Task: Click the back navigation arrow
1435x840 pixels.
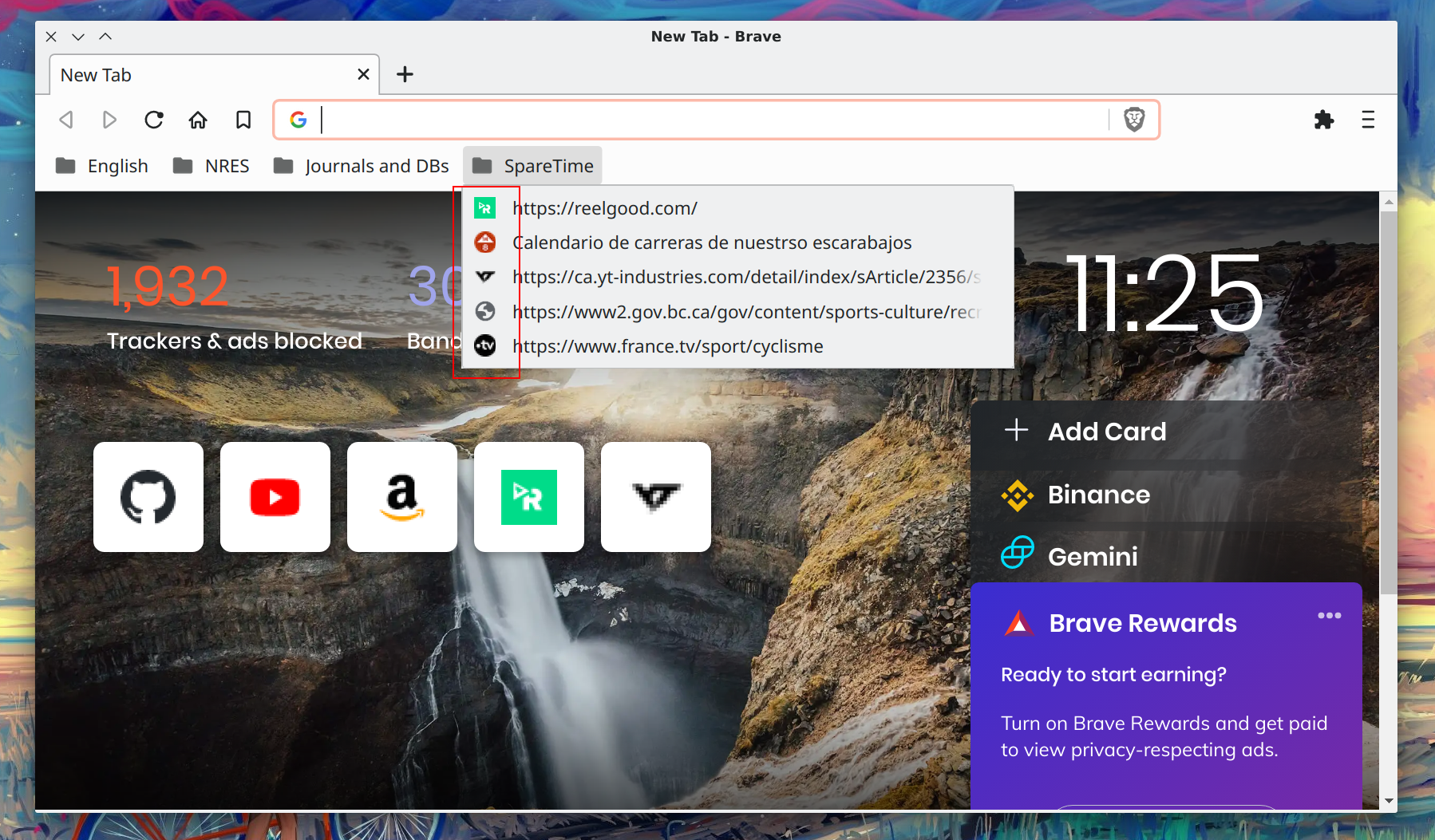Action: tap(66, 120)
